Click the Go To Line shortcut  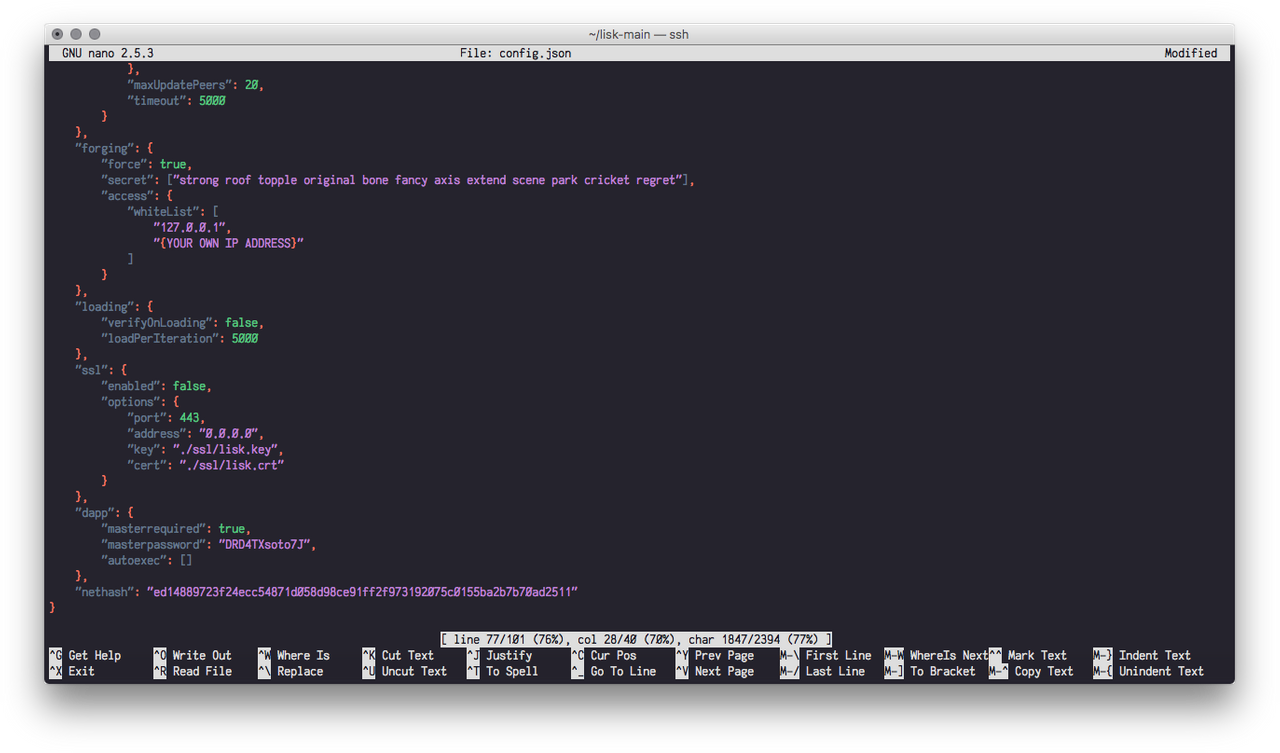pos(623,672)
